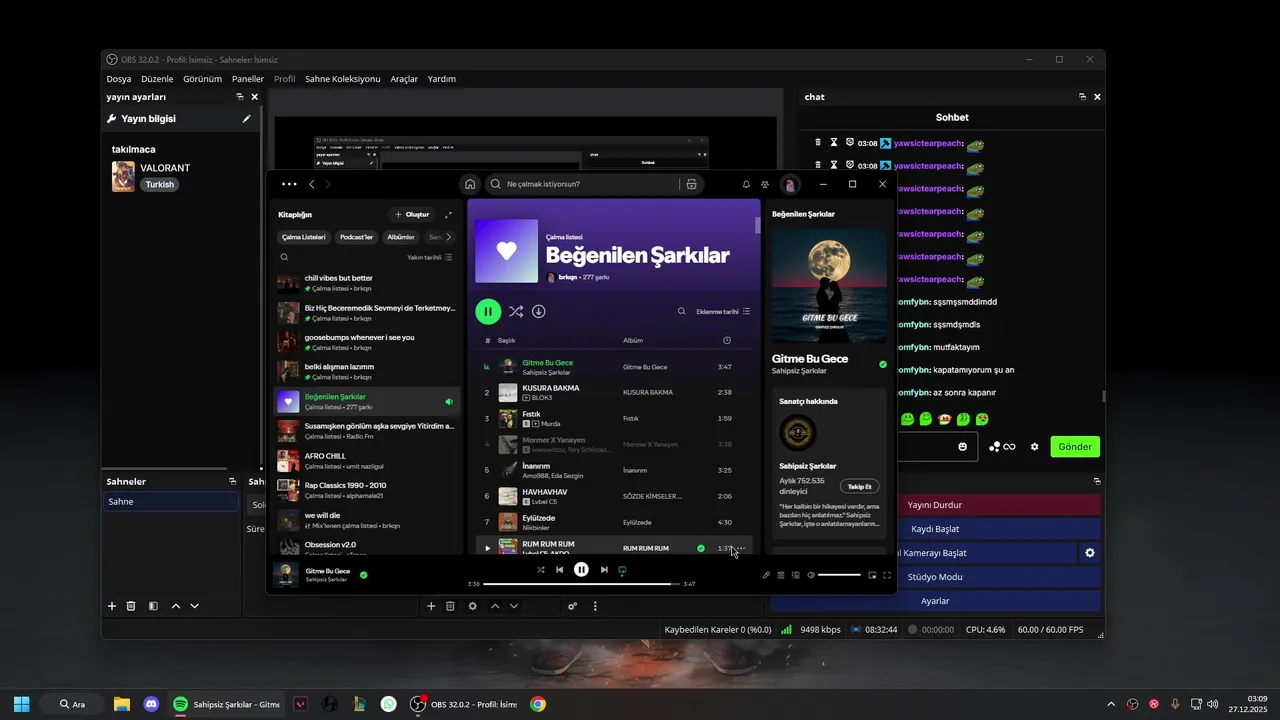Image resolution: width=1280 pixels, height=720 pixels.
Task: Open Spotify notifications bell
Action: click(746, 184)
